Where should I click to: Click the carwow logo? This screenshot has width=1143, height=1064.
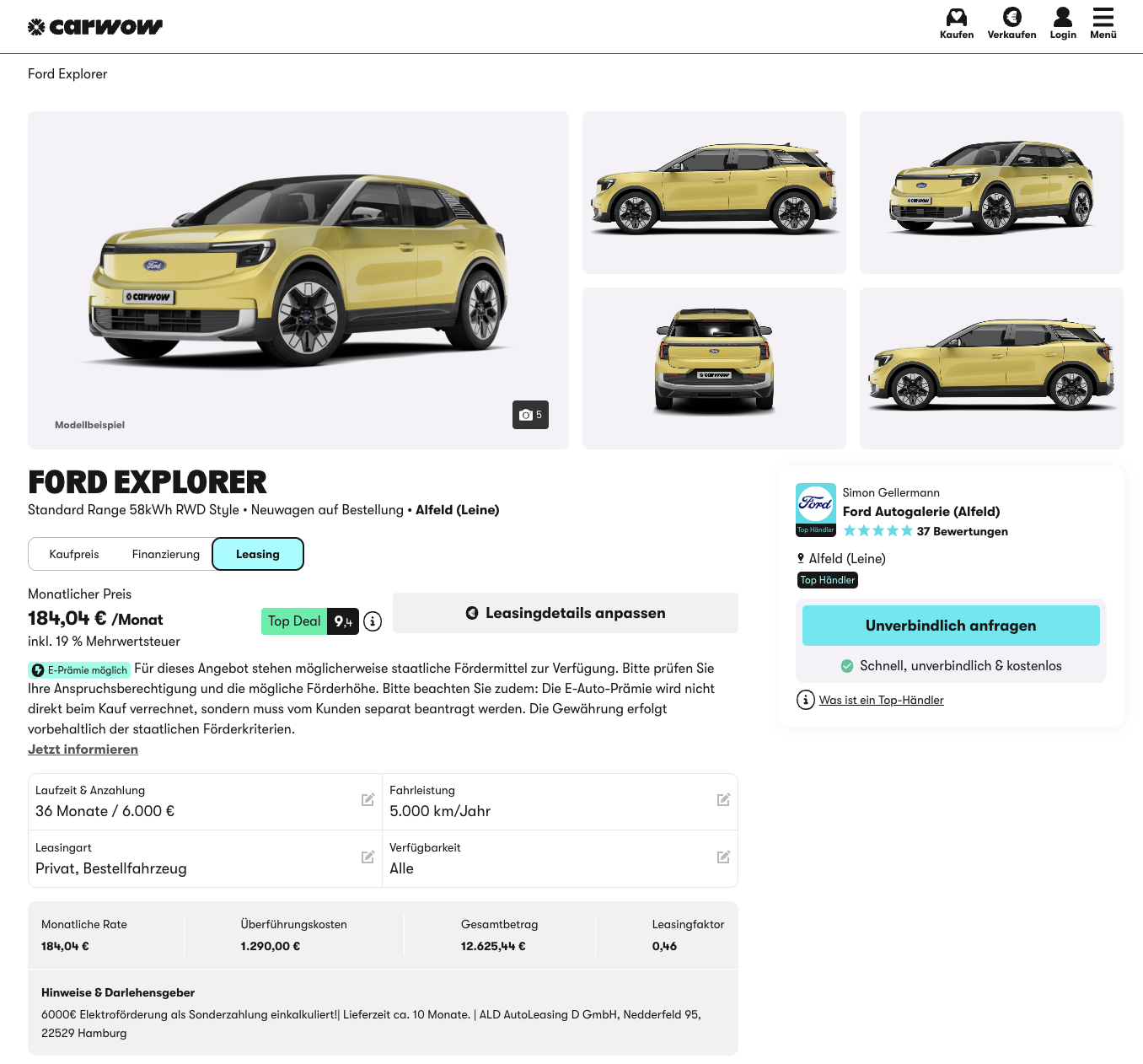95,27
